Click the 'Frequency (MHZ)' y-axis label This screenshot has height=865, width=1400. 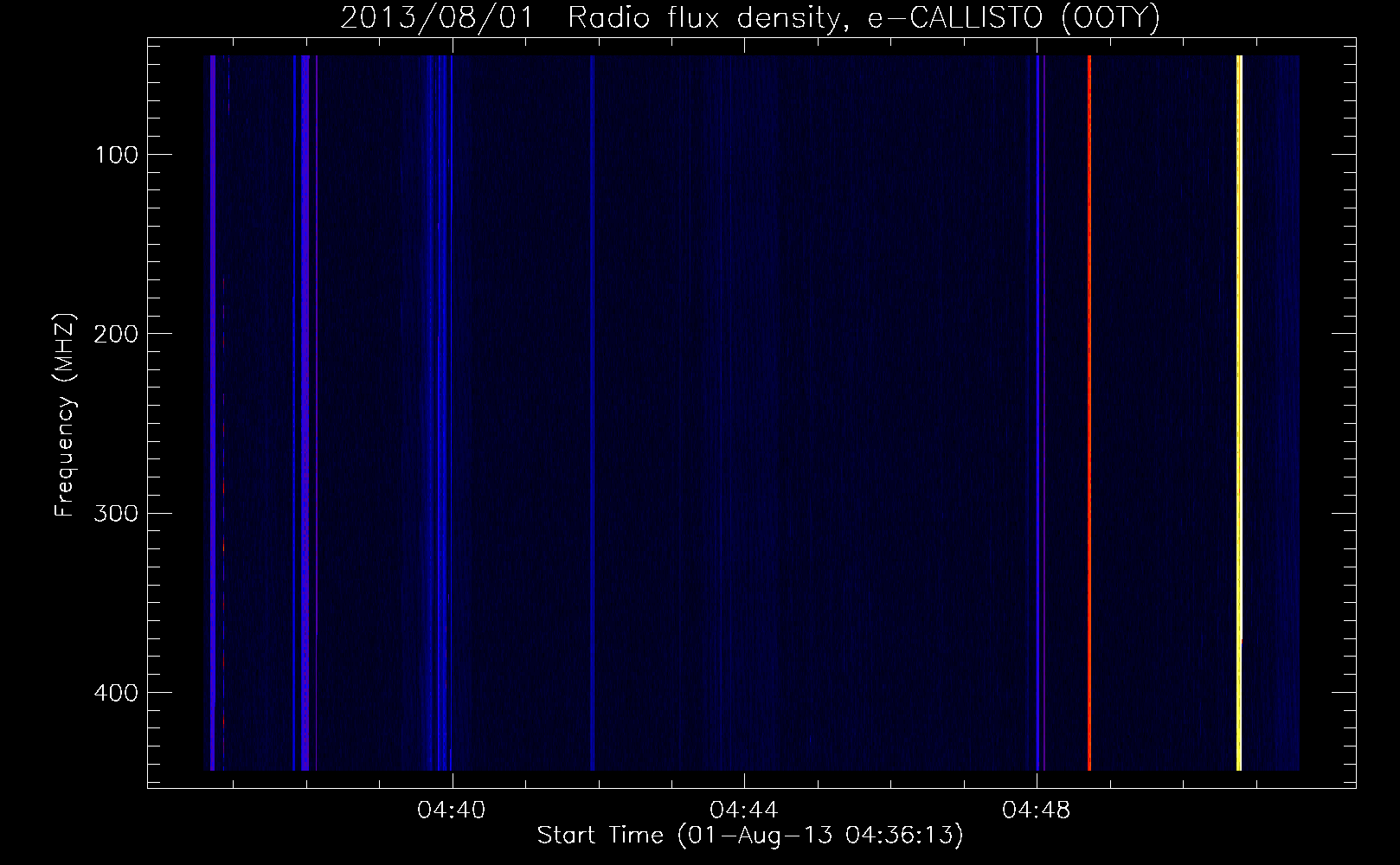coord(65,415)
